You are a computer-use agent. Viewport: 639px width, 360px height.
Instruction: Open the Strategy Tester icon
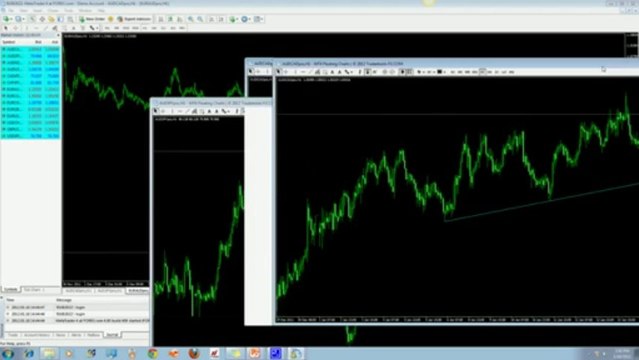pyautogui.click(x=70, y=19)
